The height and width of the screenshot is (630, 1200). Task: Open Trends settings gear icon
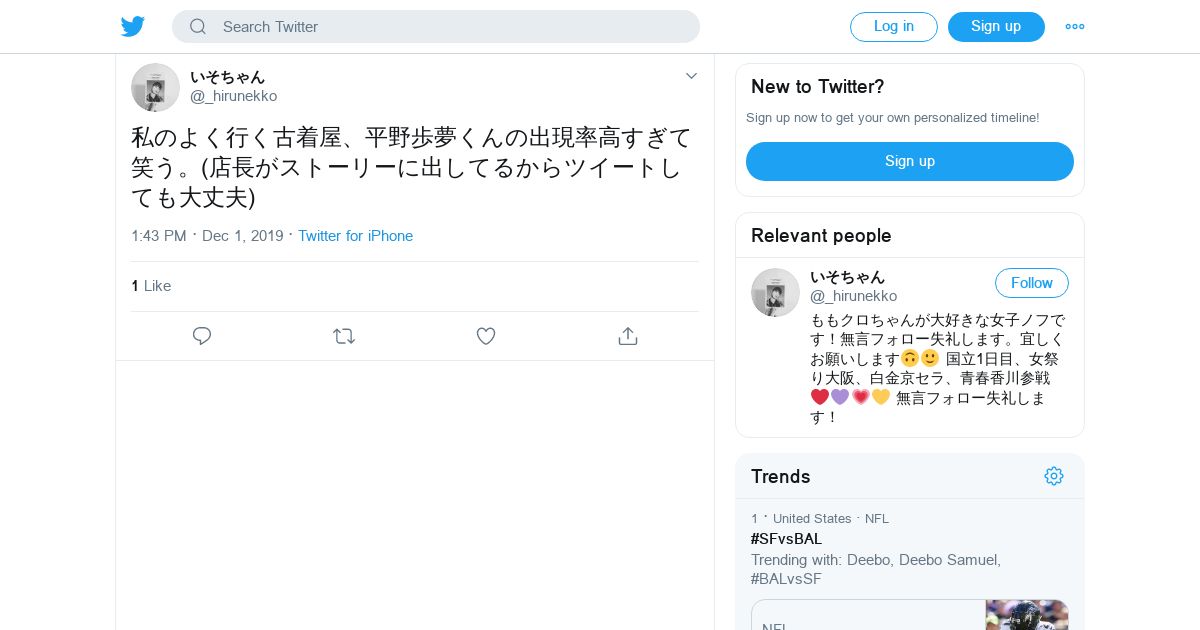1053,476
